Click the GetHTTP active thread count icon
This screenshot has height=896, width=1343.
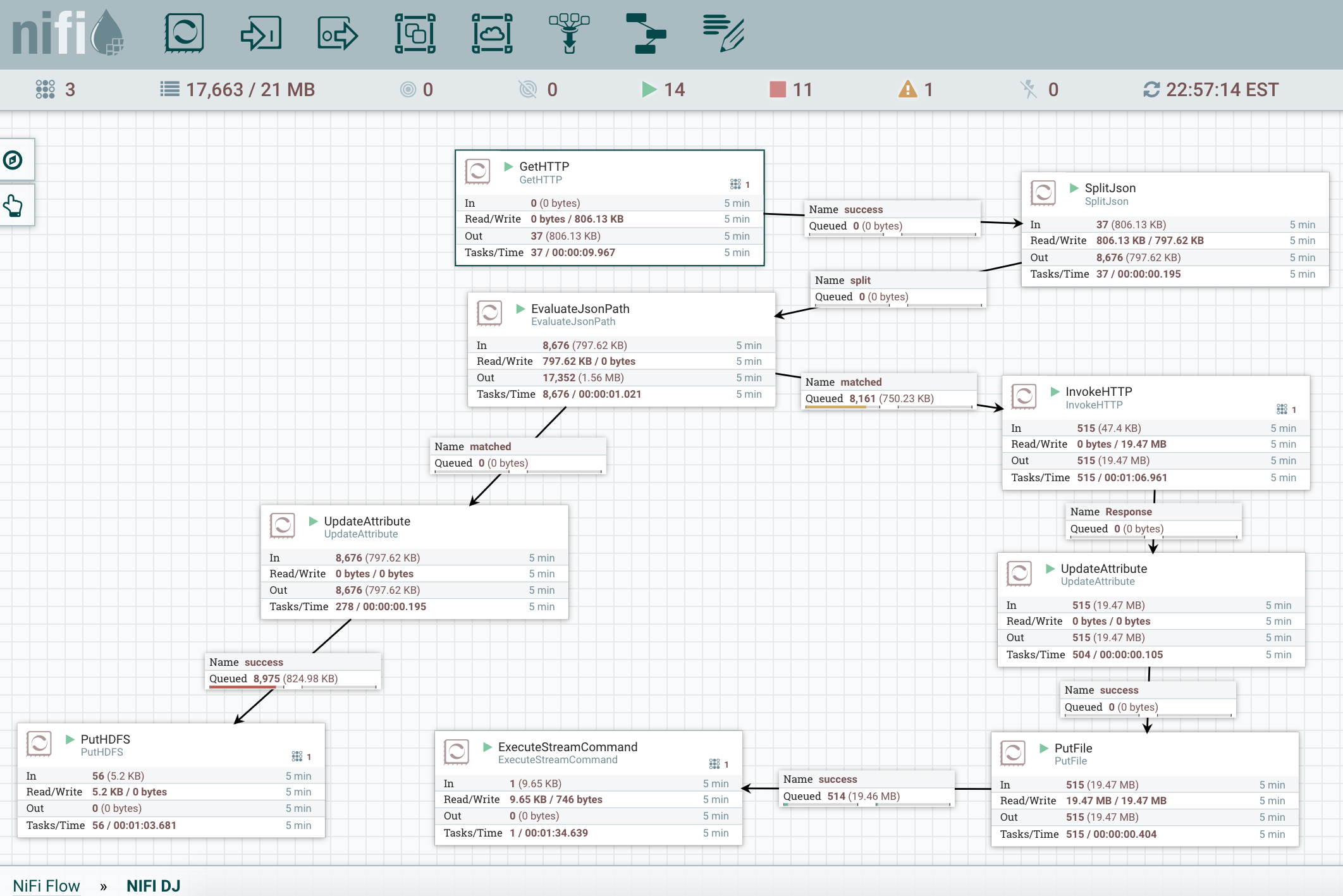pos(735,184)
